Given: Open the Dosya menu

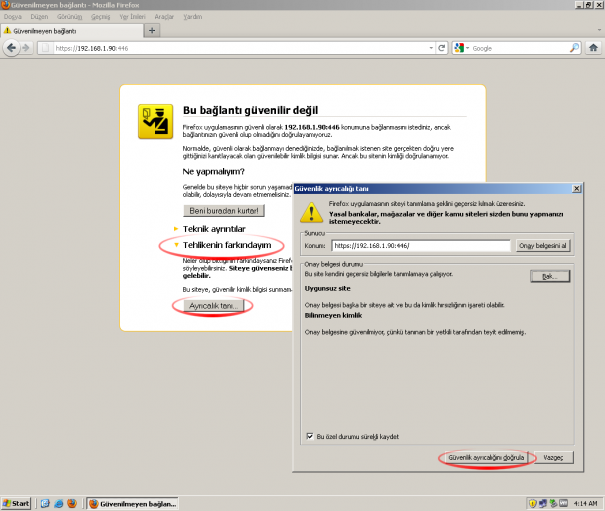Looking at the screenshot, I should coord(13,17).
